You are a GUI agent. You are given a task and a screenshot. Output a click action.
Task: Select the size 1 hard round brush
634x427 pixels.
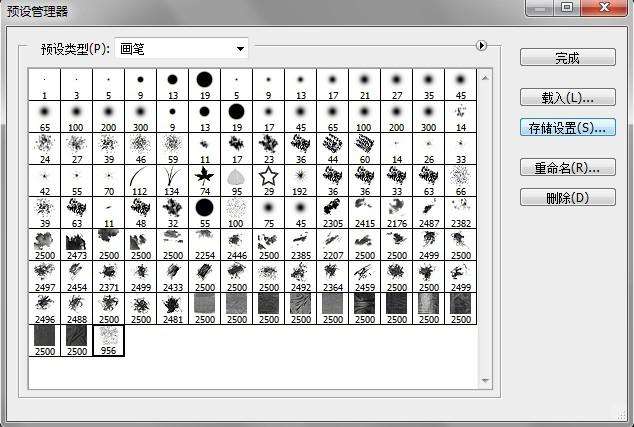click(x=44, y=85)
